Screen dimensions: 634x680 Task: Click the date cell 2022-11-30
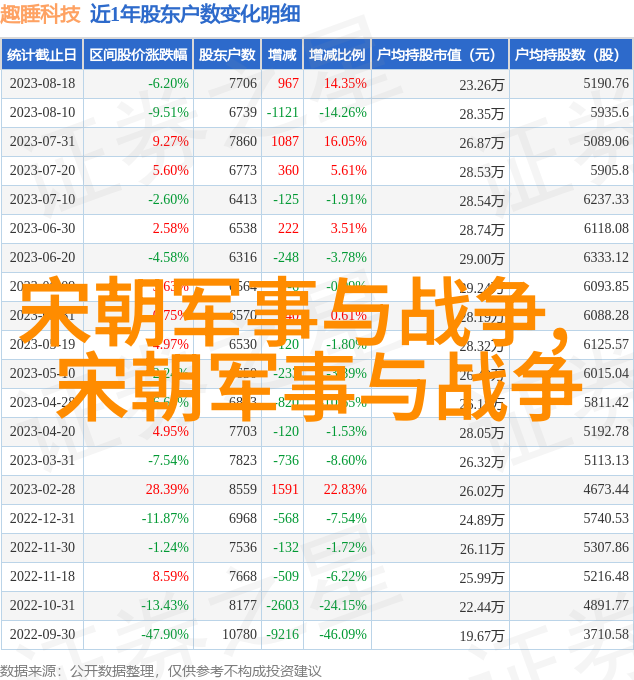pos(42,548)
